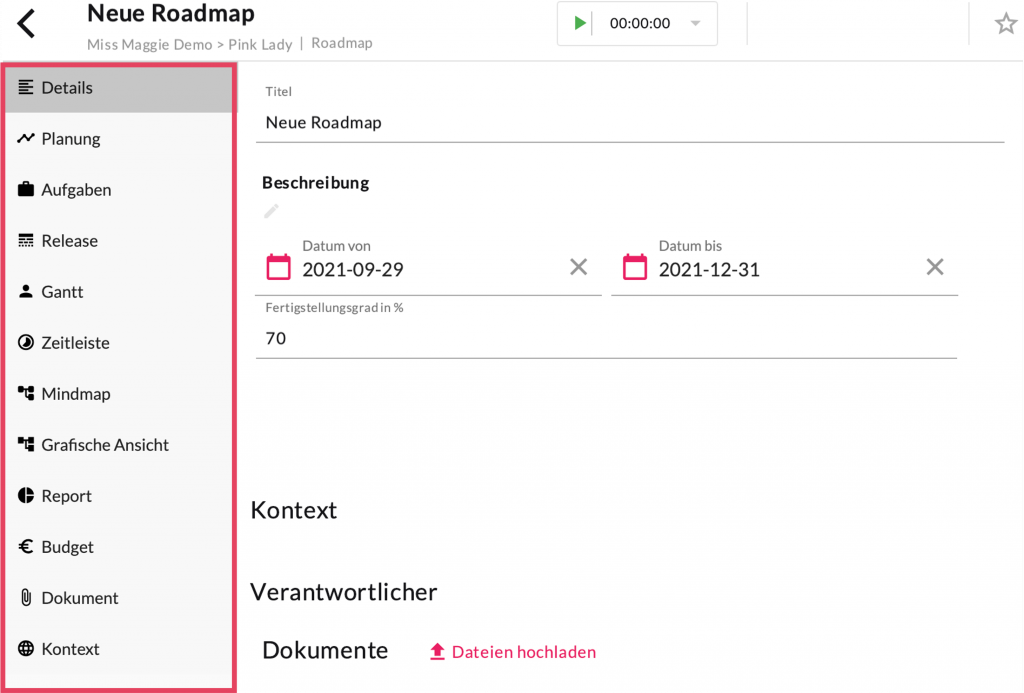Viewport: 1024px width, 693px height.
Task: Click the back arrow icon
Action: point(27,24)
